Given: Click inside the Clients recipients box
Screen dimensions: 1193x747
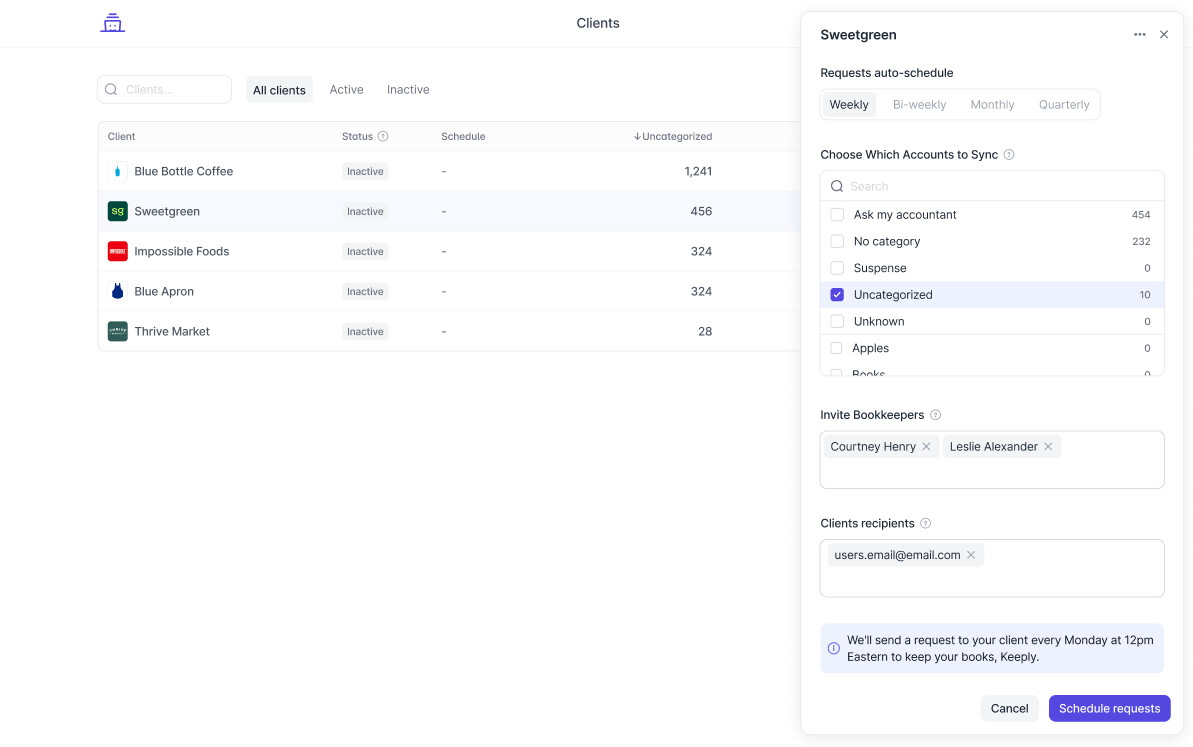Looking at the screenshot, I should point(992,568).
